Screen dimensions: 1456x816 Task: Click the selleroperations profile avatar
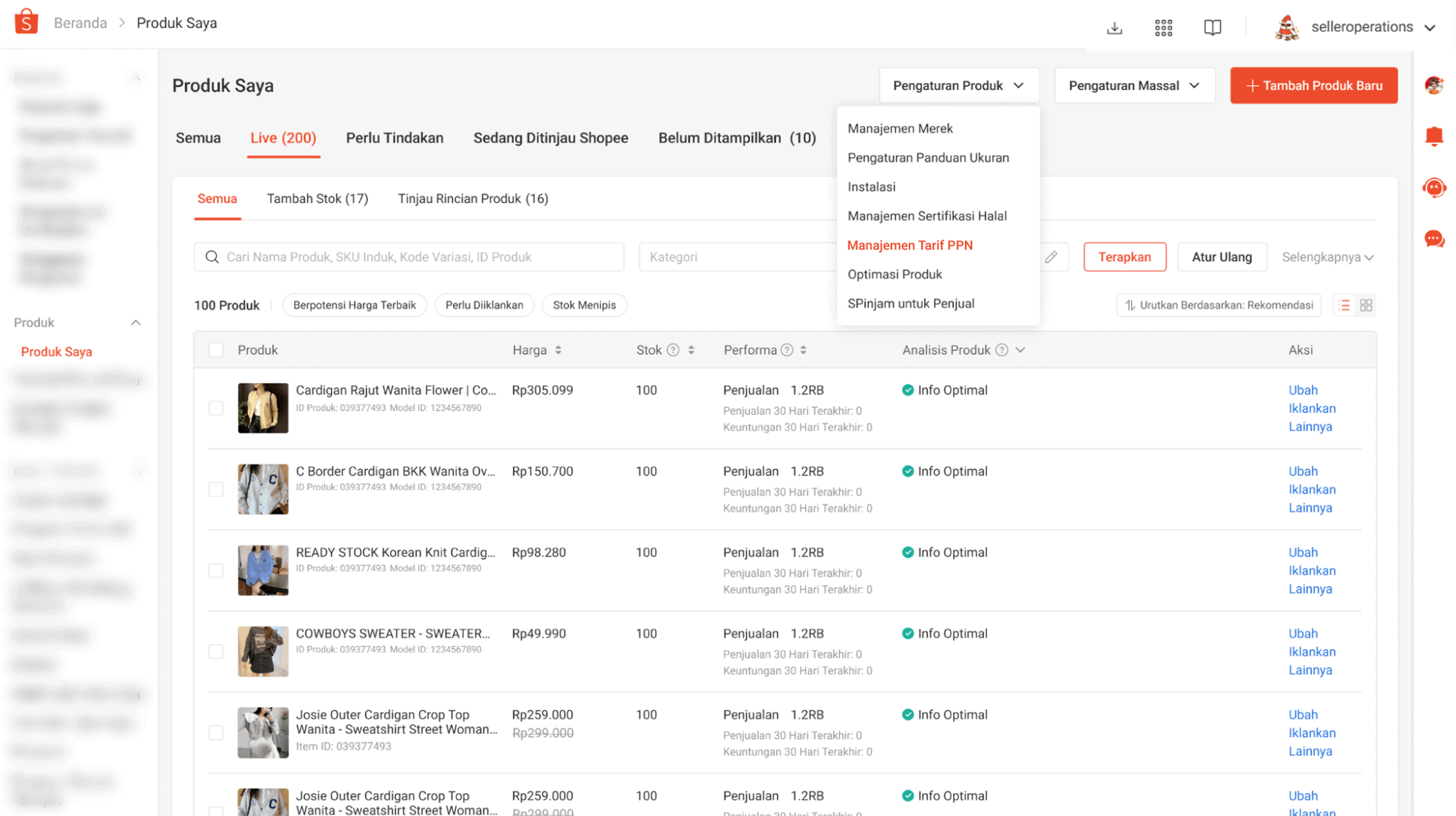(x=1287, y=27)
